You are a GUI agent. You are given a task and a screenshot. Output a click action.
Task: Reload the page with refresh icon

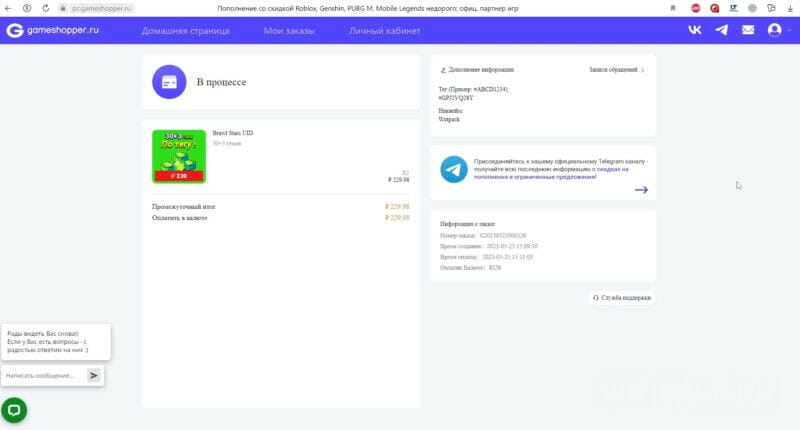click(x=45, y=8)
